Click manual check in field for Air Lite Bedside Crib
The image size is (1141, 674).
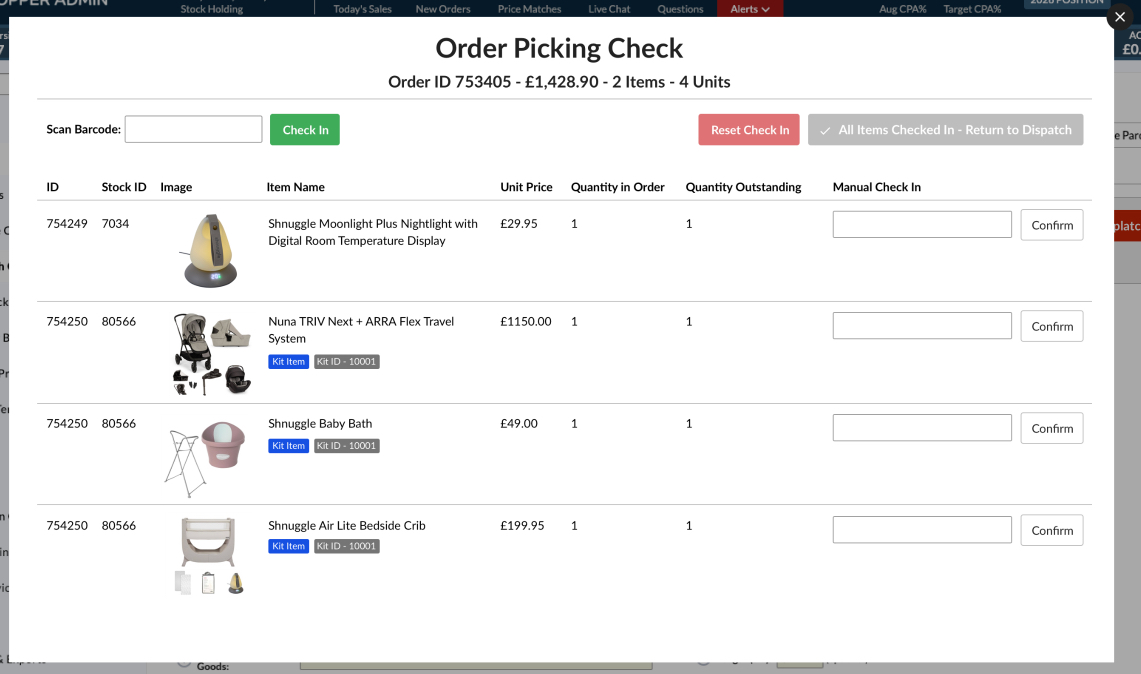coord(922,529)
